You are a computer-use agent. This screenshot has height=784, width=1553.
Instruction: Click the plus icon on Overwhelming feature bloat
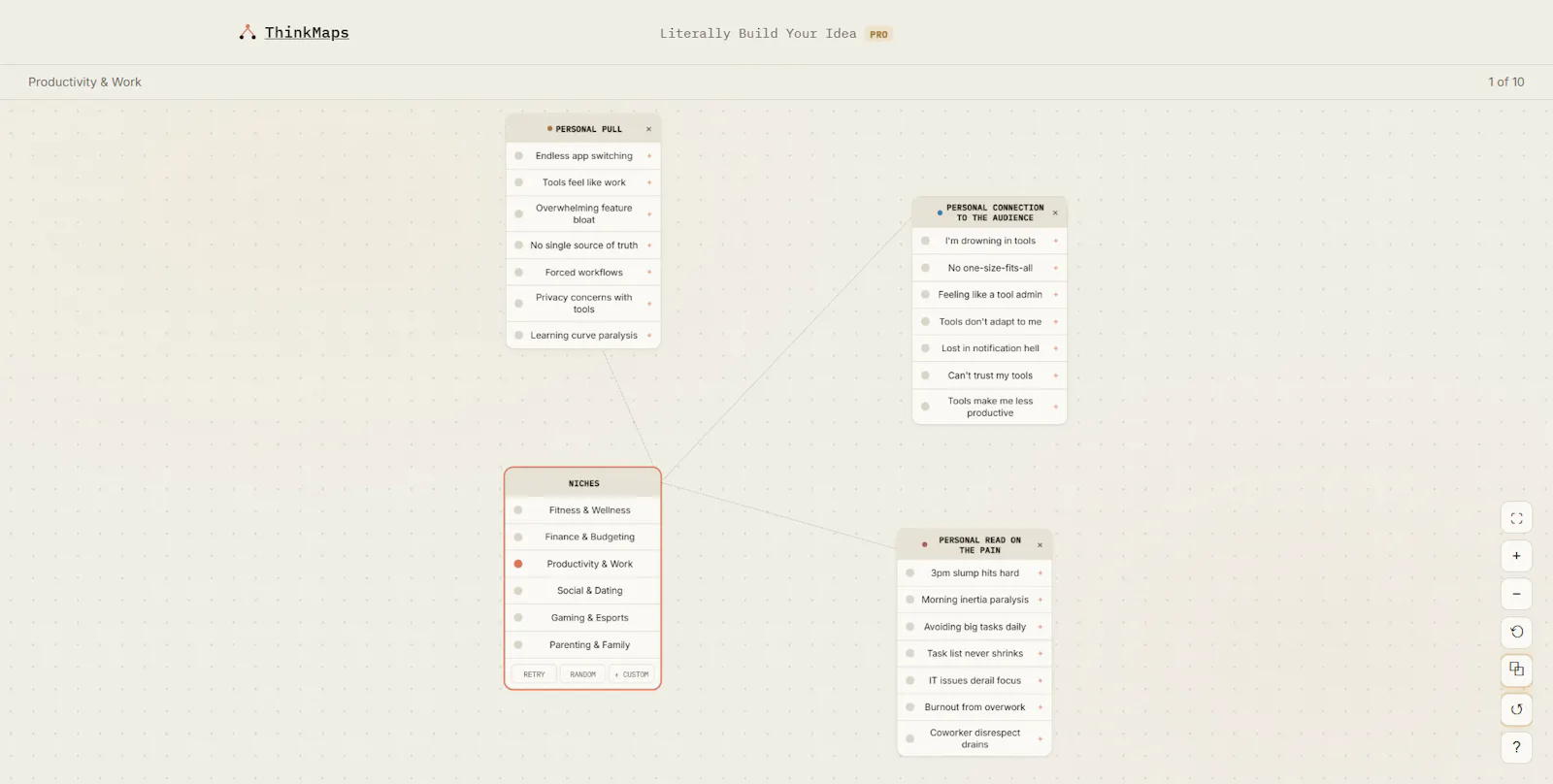pyautogui.click(x=649, y=214)
